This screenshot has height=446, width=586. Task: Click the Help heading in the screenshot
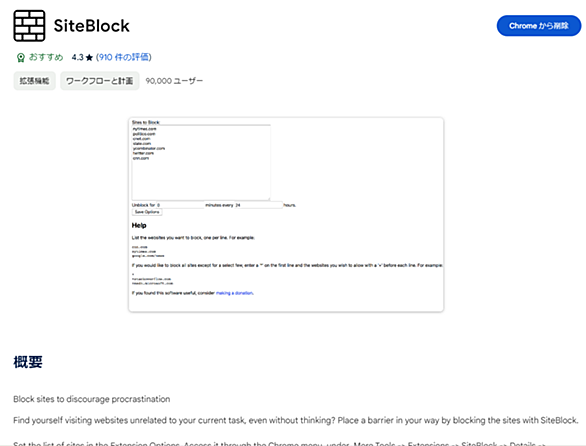click(139, 225)
